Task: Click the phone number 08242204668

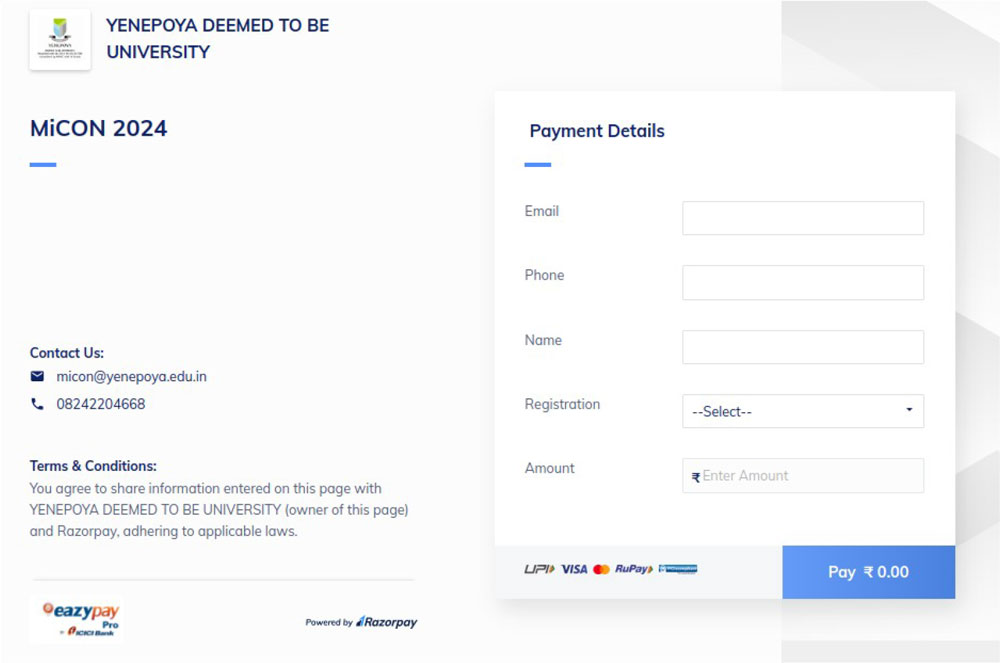Action: click(x=100, y=405)
